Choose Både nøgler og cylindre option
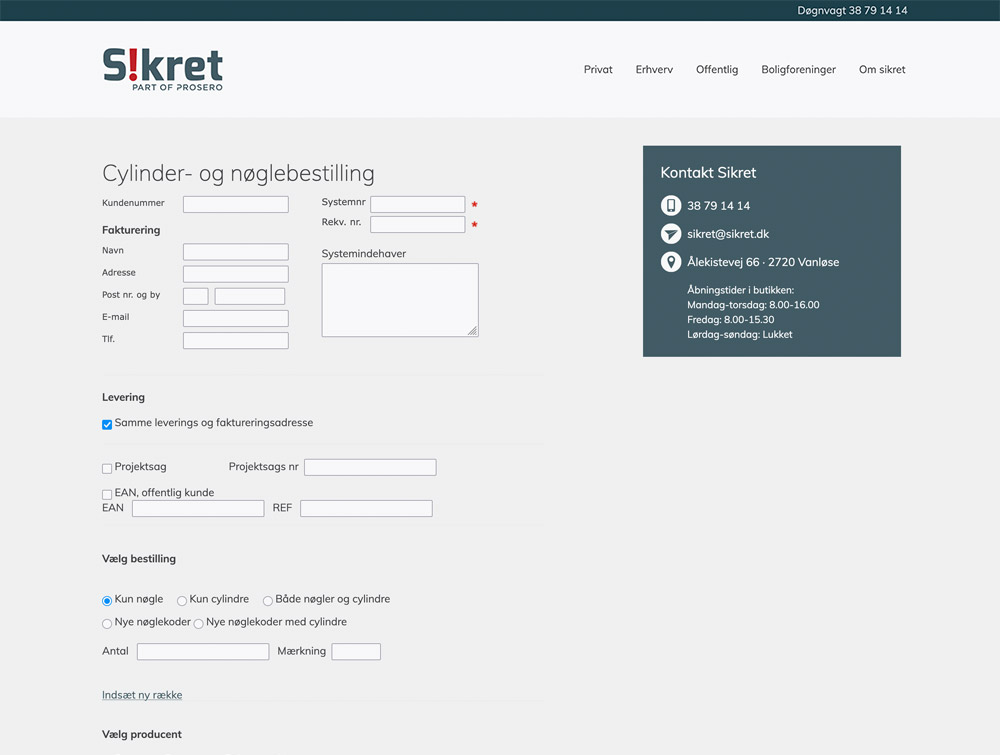The height and width of the screenshot is (755, 1000). pos(268,601)
